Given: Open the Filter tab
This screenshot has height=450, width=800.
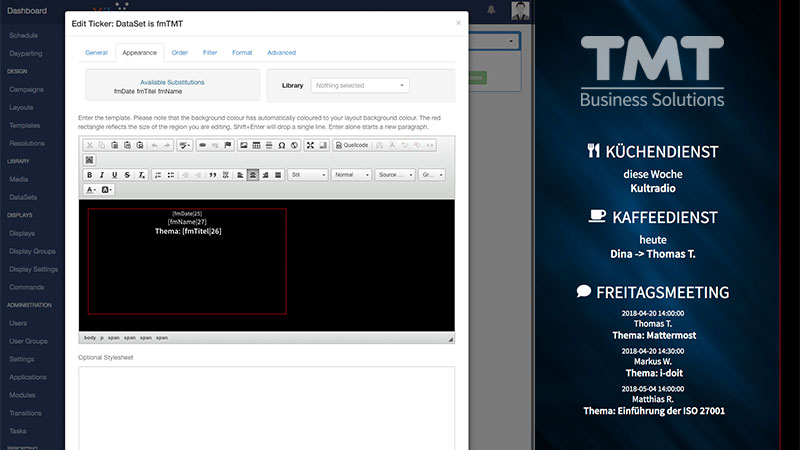Looking at the screenshot, I should click(210, 53).
